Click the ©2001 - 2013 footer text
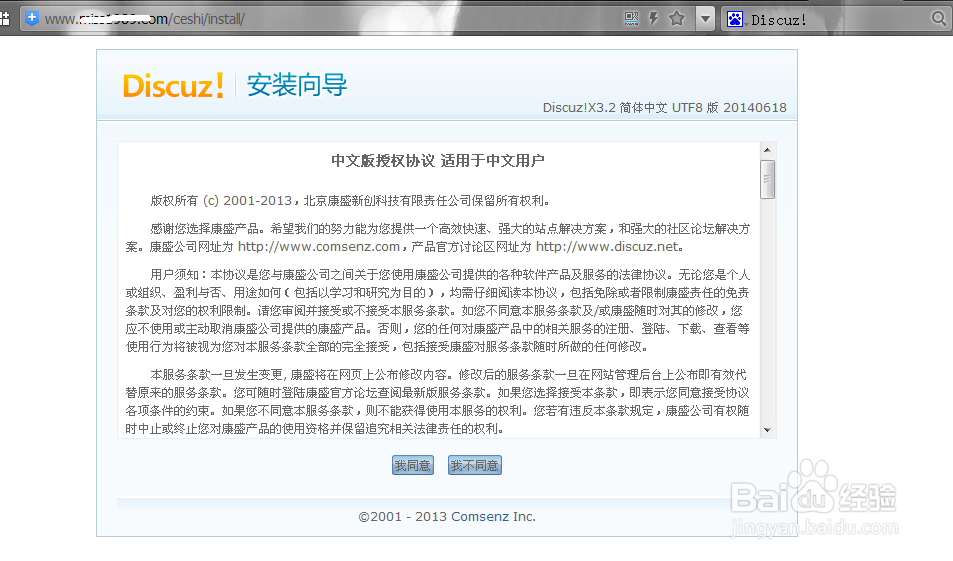Viewport: 953px width, 561px height. click(404, 517)
